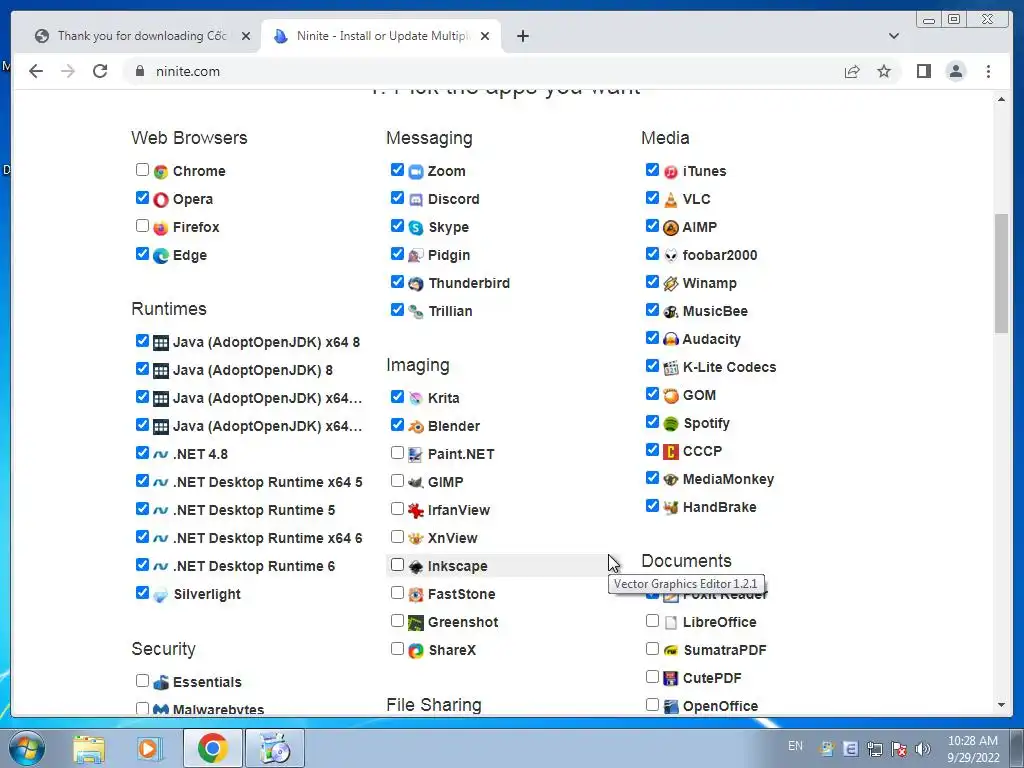The image size is (1024, 768).
Task: Click the CCCP app icon
Action: pyautogui.click(x=671, y=452)
